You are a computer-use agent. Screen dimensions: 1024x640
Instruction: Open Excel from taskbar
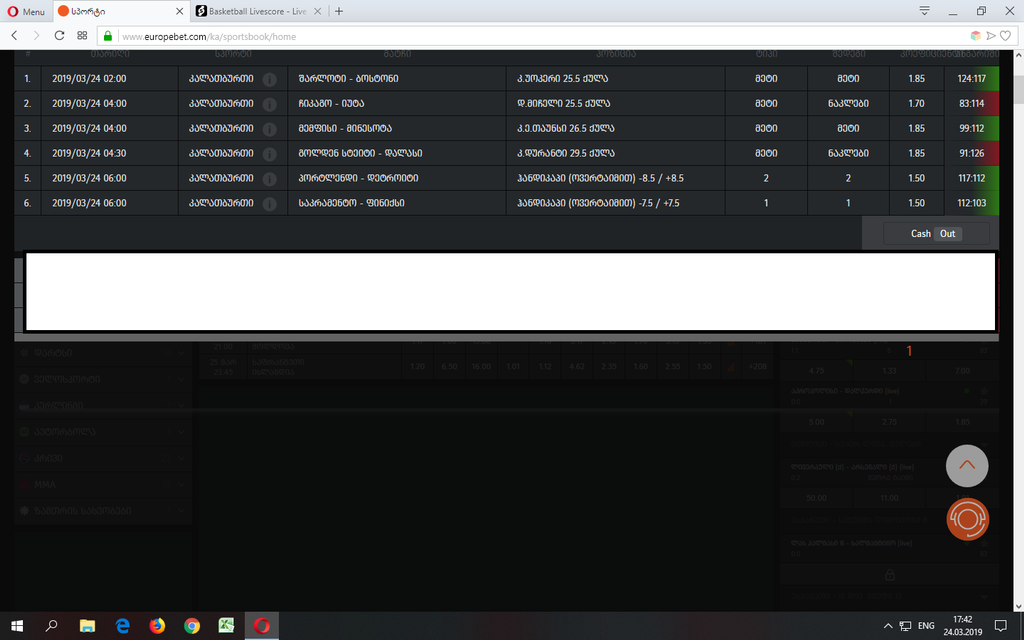[226, 626]
